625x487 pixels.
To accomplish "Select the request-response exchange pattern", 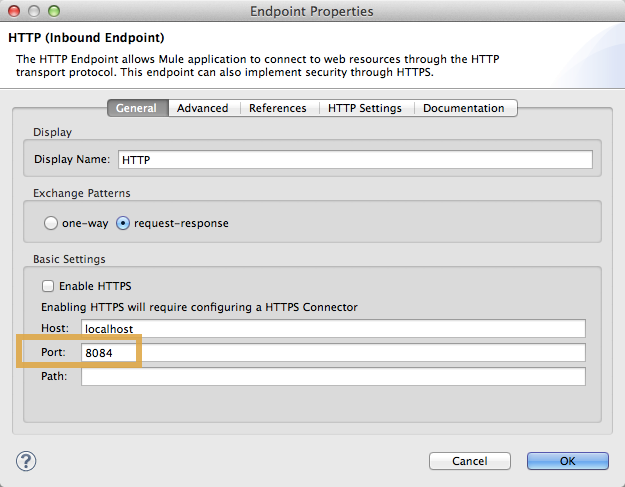I will (124, 223).
